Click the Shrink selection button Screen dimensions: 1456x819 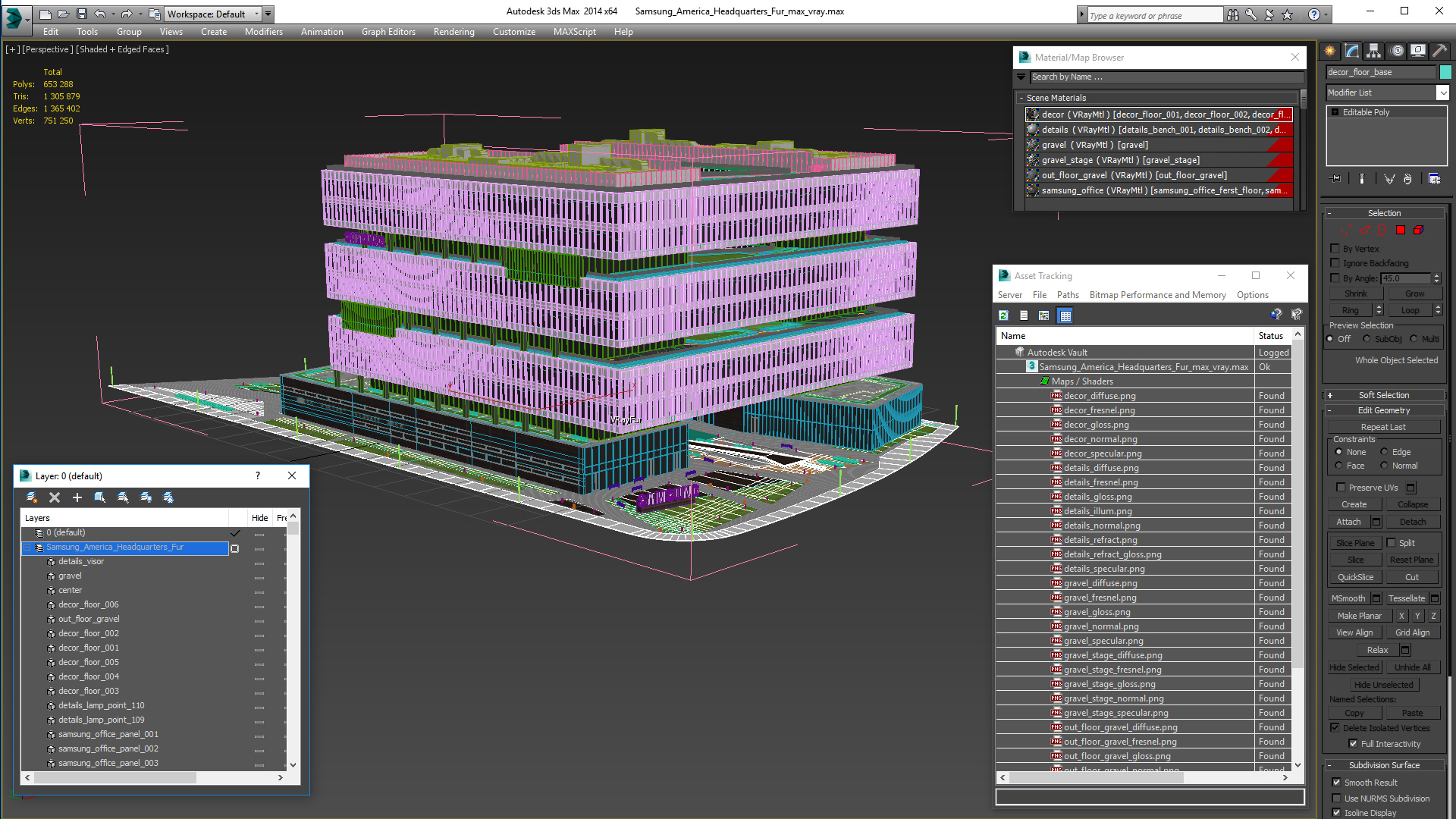1356,293
